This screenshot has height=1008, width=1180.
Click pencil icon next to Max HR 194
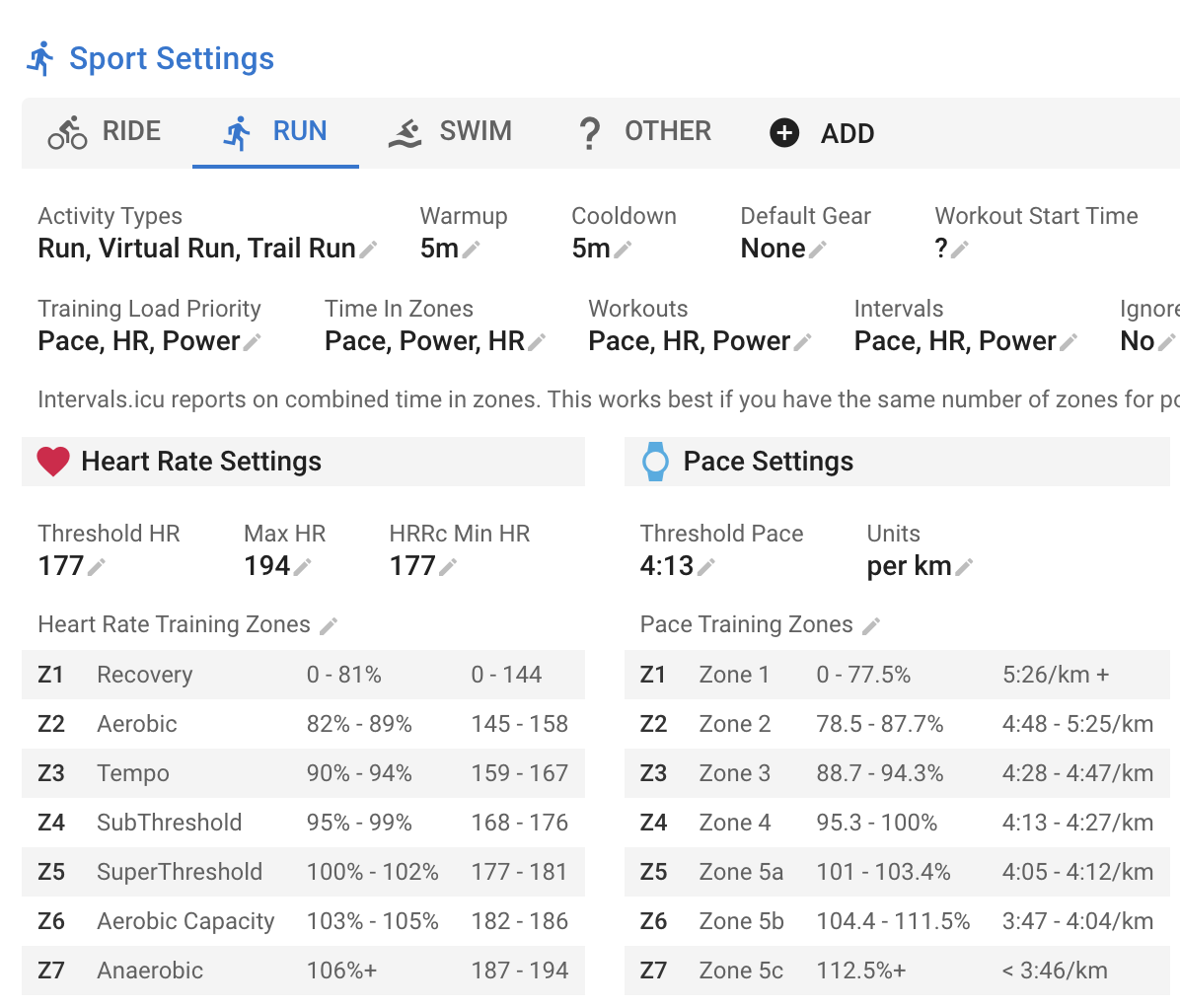[x=303, y=567]
